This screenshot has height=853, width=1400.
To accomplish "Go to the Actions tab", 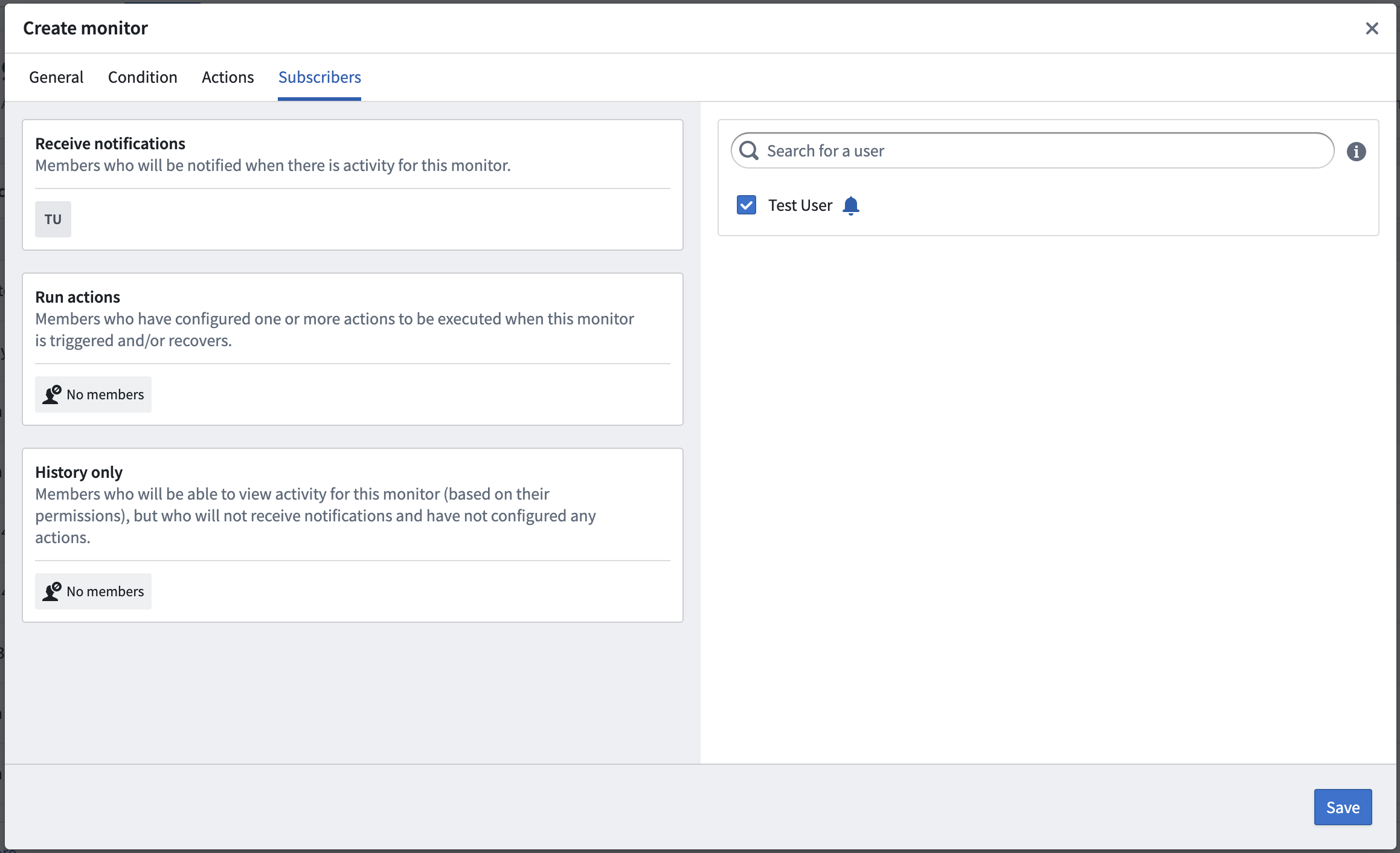I will point(228,77).
